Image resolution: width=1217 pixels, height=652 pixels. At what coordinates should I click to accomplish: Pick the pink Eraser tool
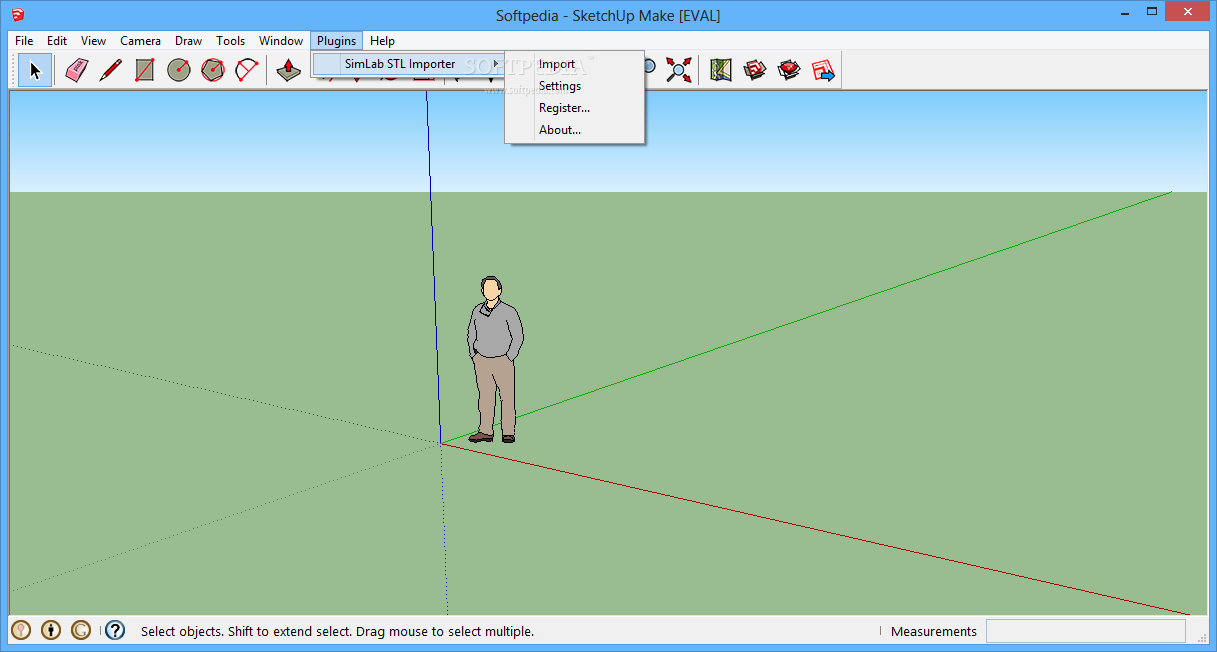(77, 70)
